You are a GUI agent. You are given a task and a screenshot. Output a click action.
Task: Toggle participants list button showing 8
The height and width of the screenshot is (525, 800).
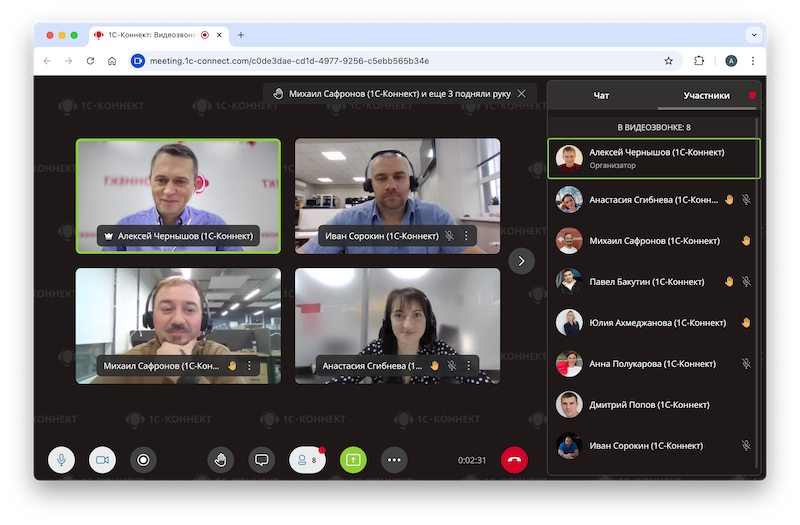(307, 460)
